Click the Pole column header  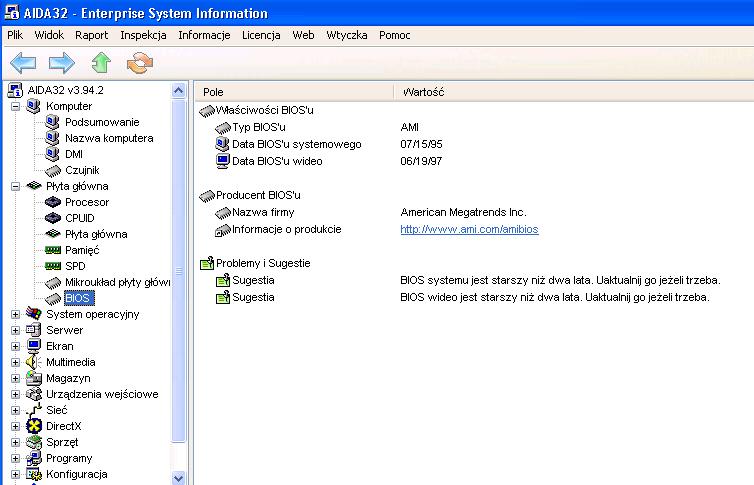294,92
